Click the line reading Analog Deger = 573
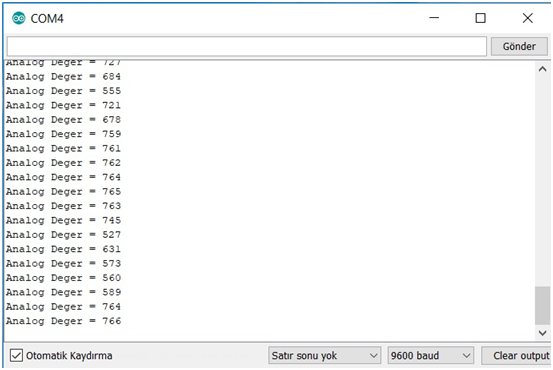The image size is (553, 370). click(x=63, y=263)
